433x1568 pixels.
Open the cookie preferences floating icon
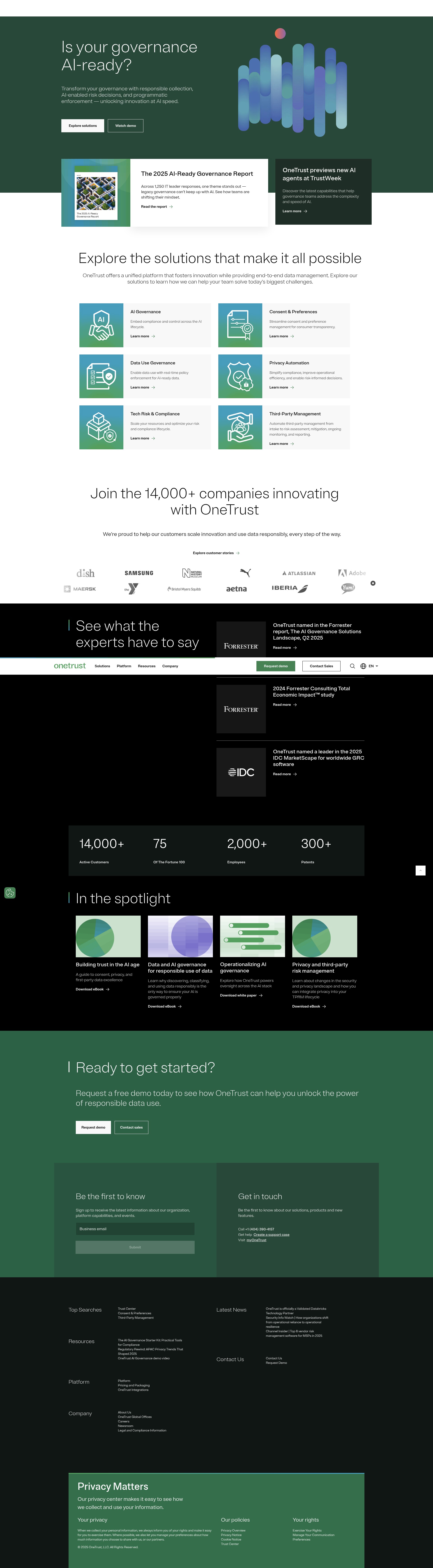click(10, 893)
